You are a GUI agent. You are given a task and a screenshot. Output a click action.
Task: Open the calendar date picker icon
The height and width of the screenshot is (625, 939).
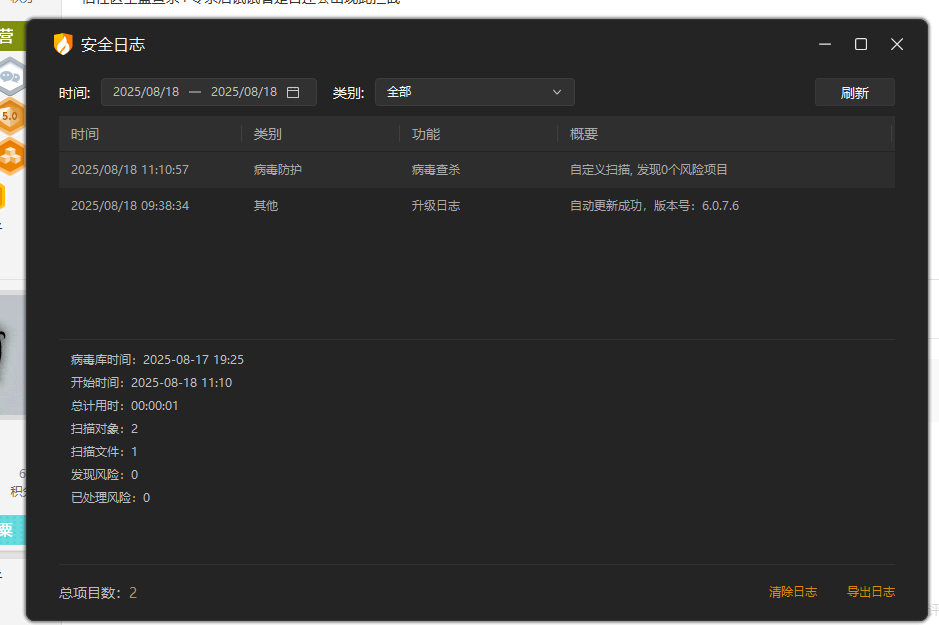pyautogui.click(x=293, y=92)
